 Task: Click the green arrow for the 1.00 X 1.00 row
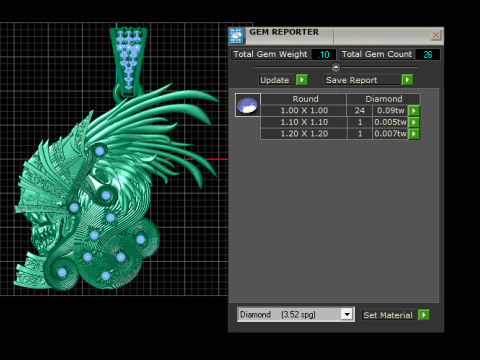tap(414, 111)
